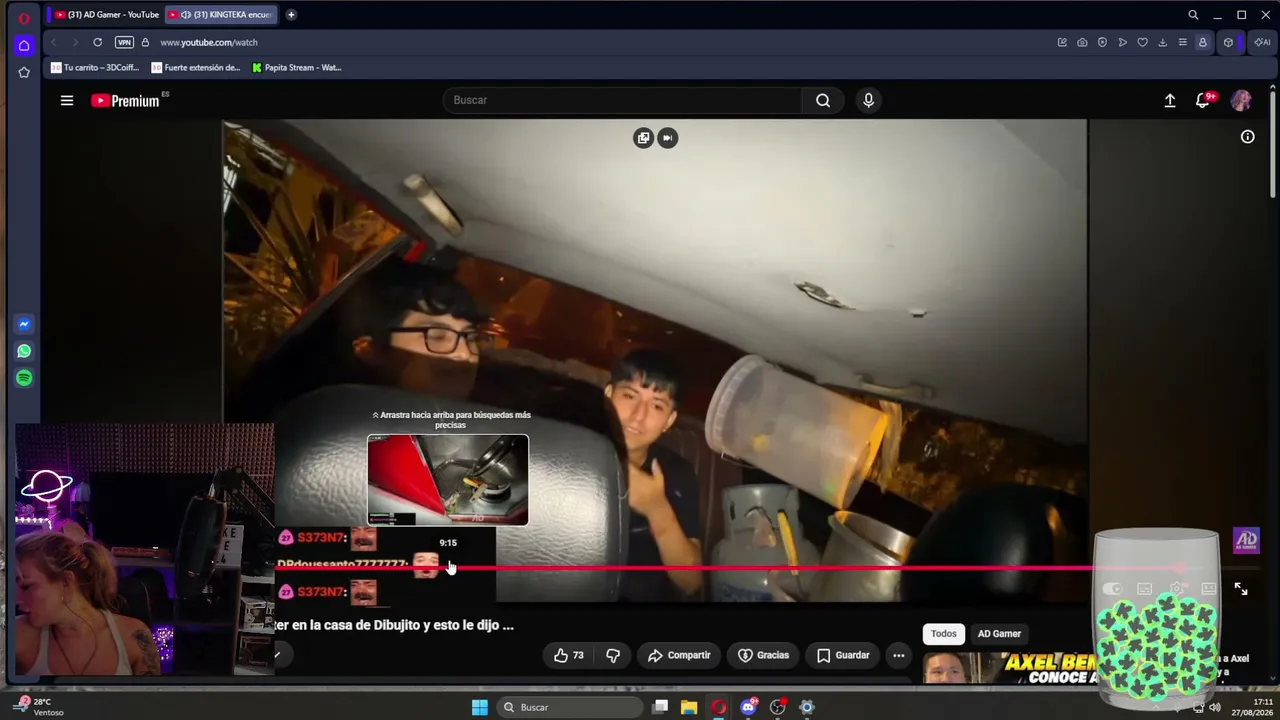Dislike the video with thumbs-down
1280x720 pixels.
coord(613,655)
